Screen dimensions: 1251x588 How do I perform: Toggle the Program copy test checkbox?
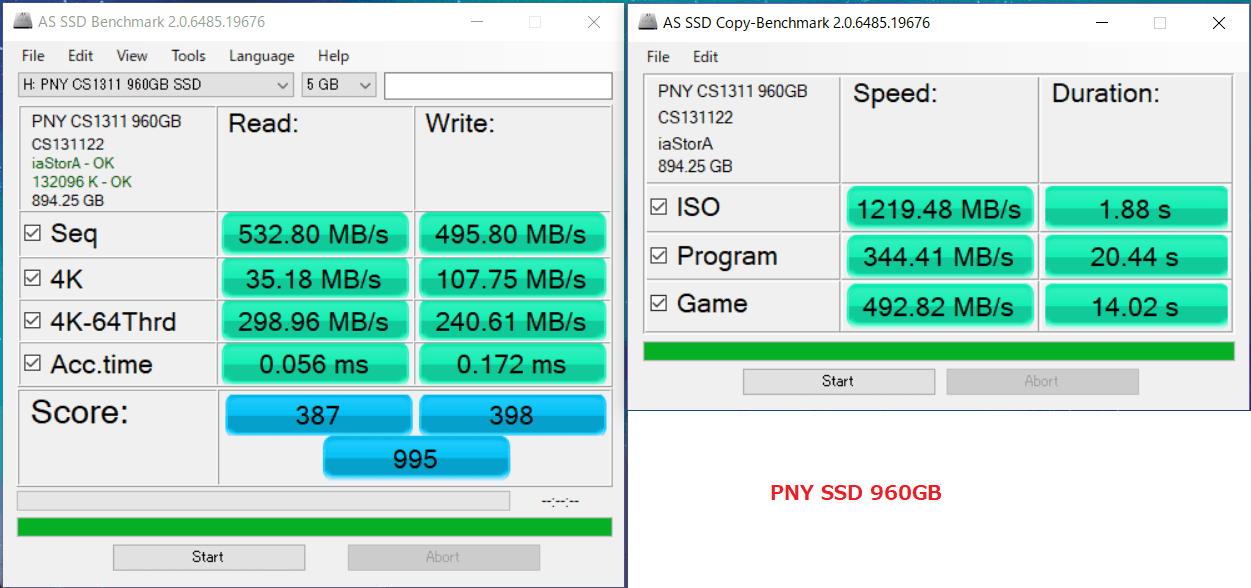pos(659,256)
